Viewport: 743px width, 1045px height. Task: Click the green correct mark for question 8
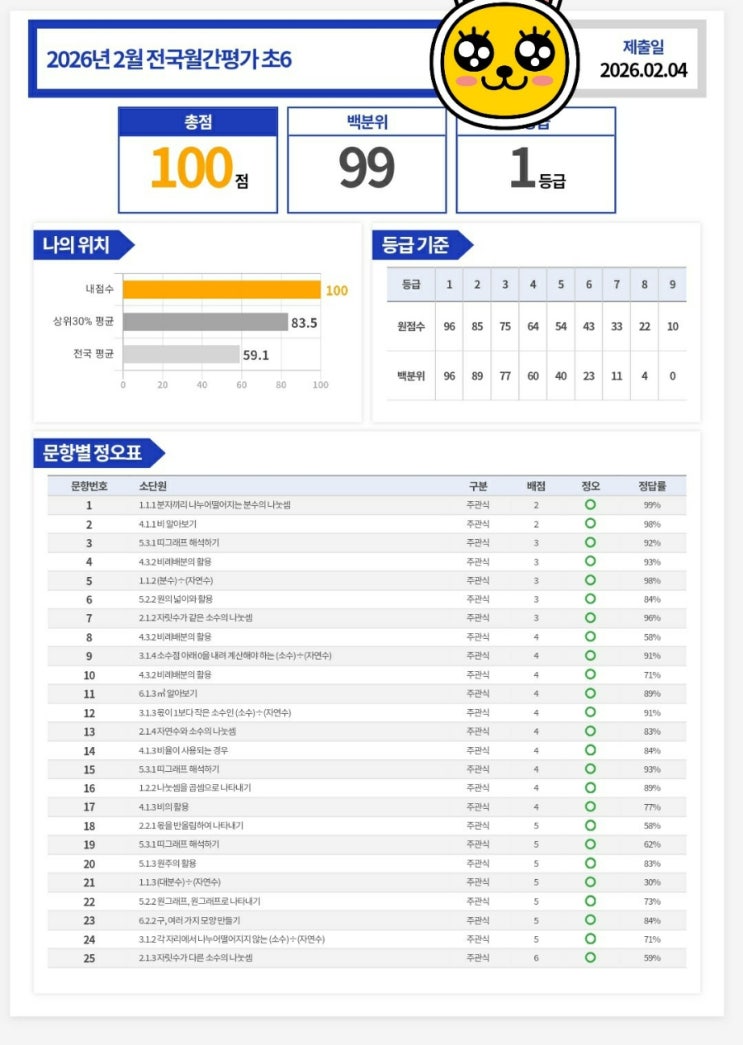coord(590,637)
